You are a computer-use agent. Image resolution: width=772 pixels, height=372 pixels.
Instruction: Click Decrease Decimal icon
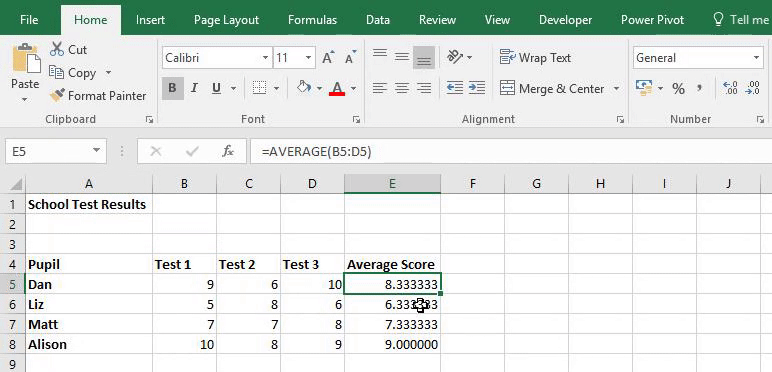(x=753, y=88)
